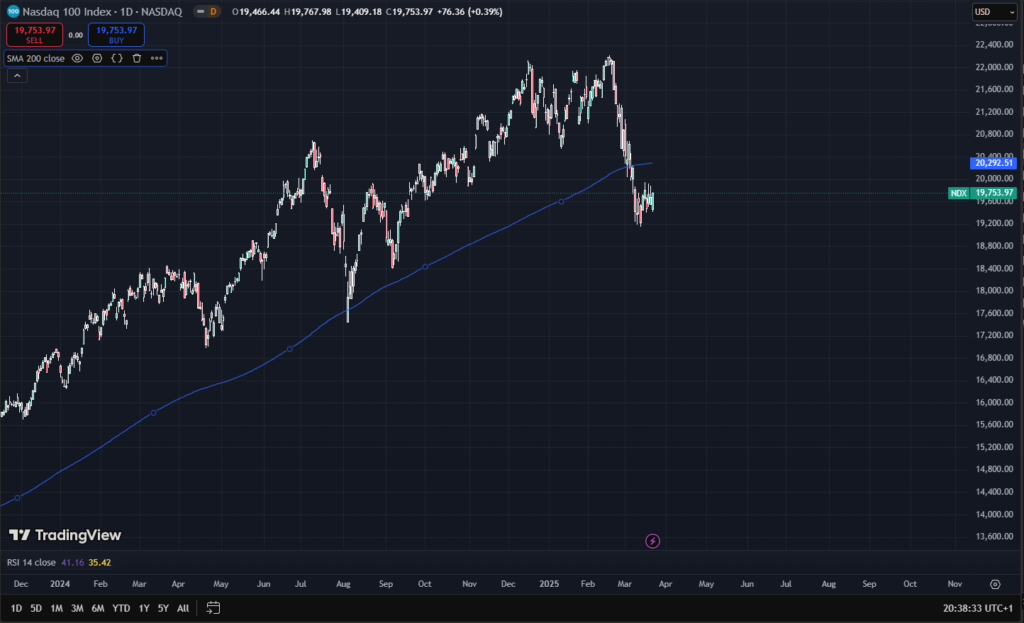Set chart range to 3M
1024x623 pixels.
(x=77, y=608)
